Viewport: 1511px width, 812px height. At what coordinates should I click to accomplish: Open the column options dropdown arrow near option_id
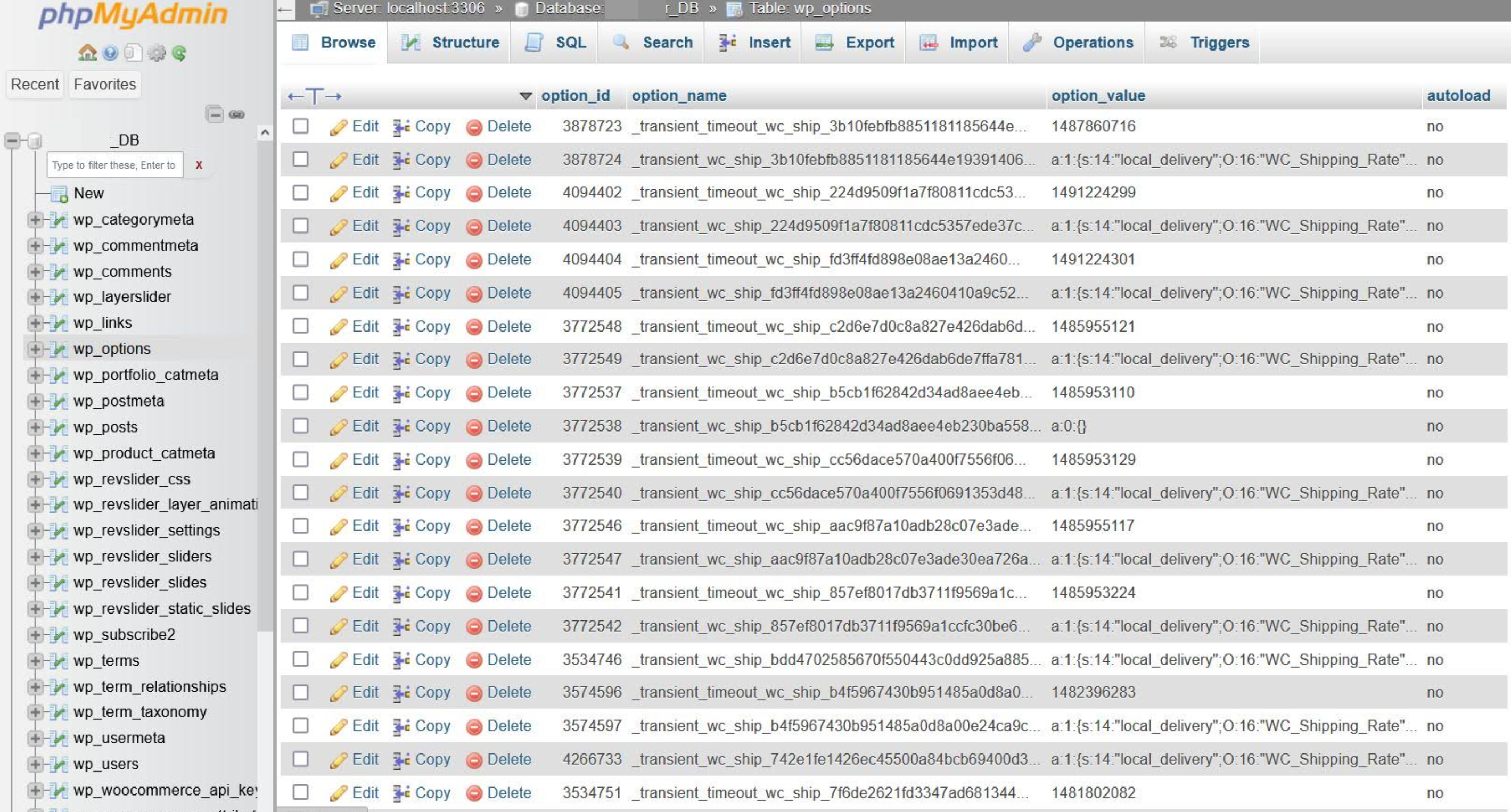[x=525, y=96]
